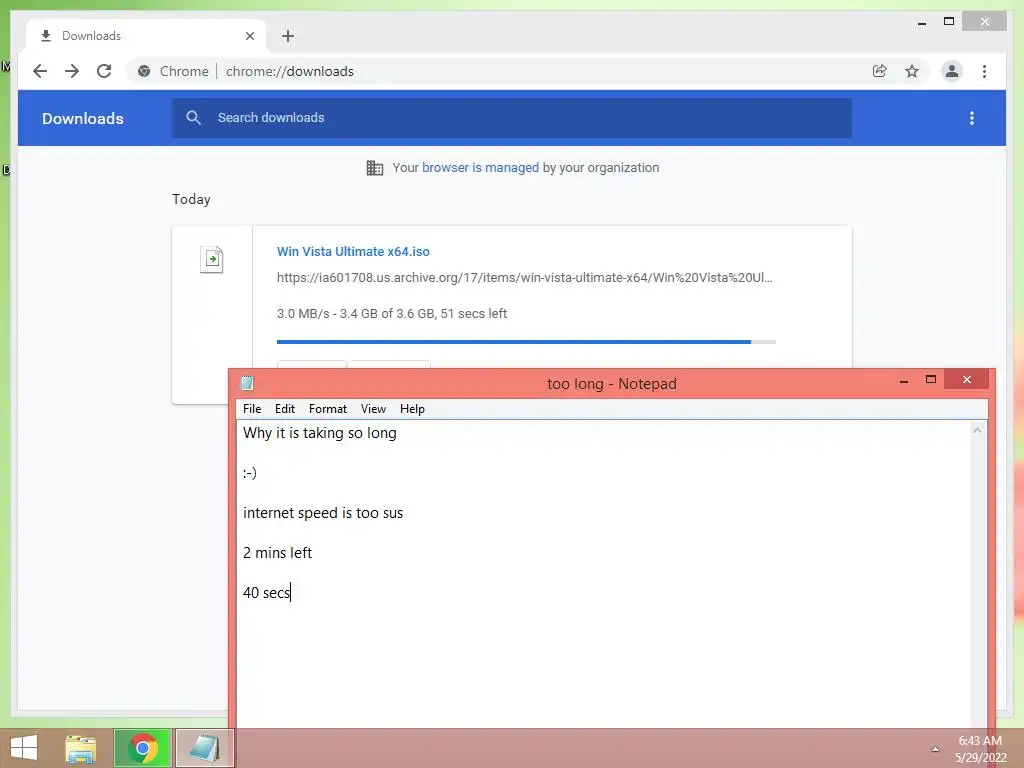
Task: Open Notepad Help menu
Action: pos(412,409)
